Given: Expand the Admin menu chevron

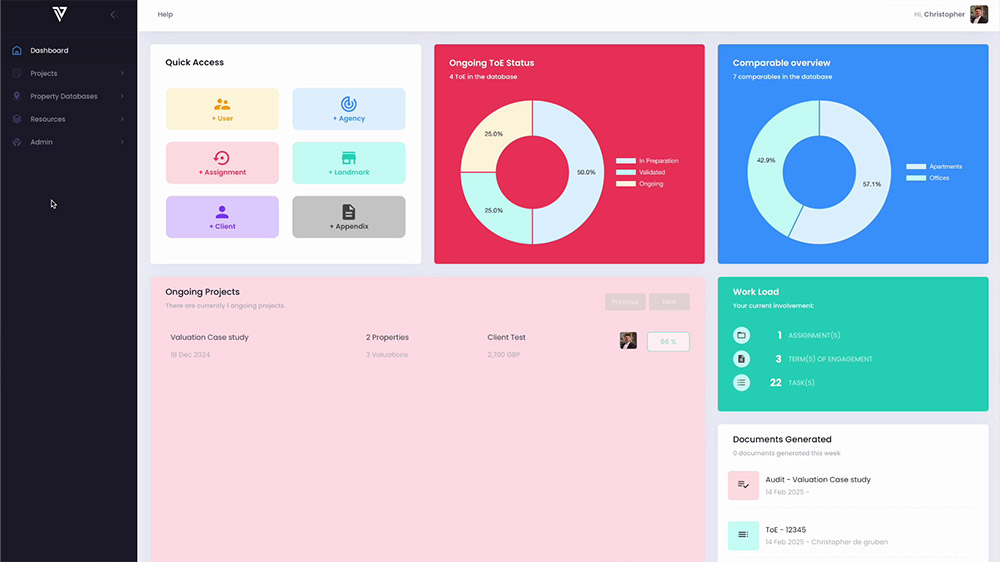Looking at the screenshot, I should pos(122,142).
